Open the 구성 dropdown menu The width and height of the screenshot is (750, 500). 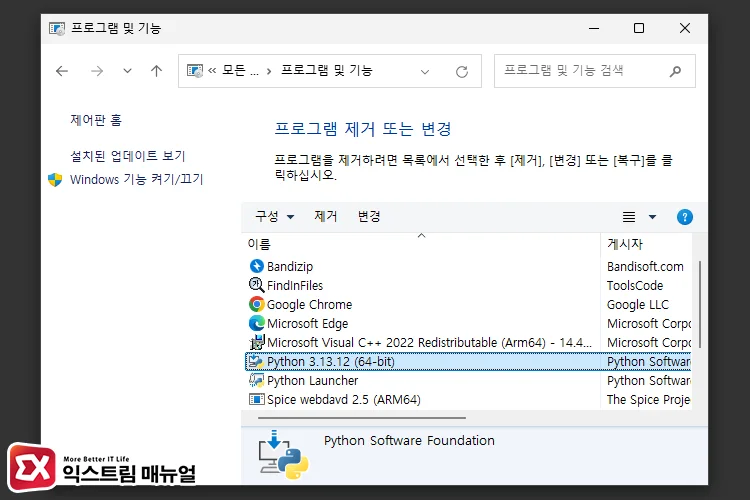[275, 217]
